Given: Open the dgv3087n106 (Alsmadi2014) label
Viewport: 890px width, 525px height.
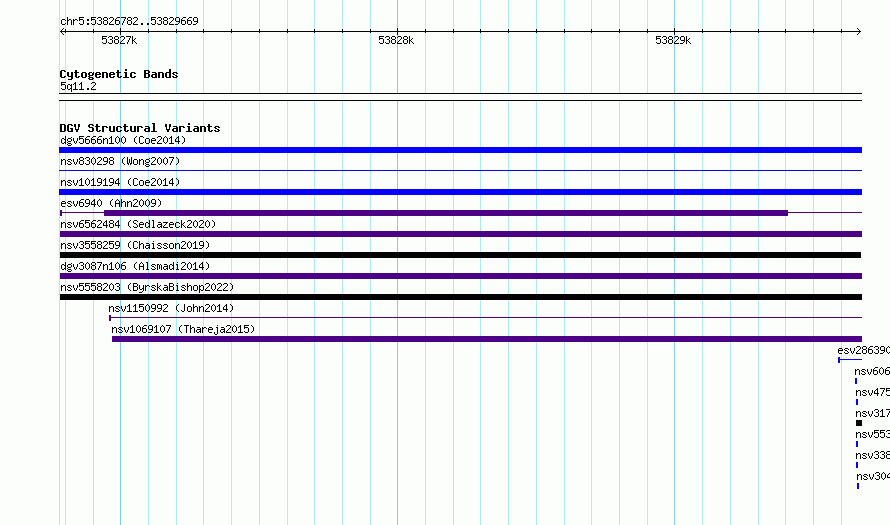Looking at the screenshot, I should pos(135,266).
